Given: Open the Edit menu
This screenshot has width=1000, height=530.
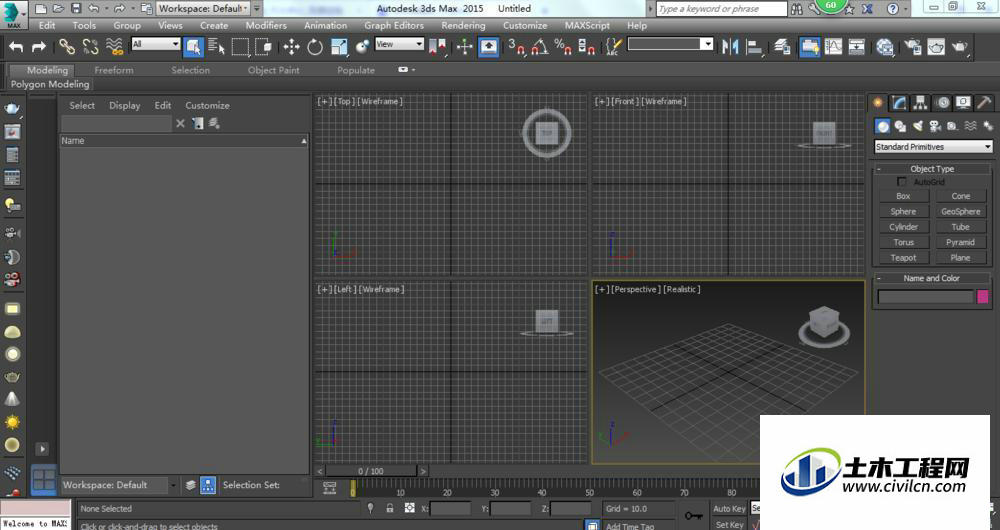Looking at the screenshot, I should point(47,26).
